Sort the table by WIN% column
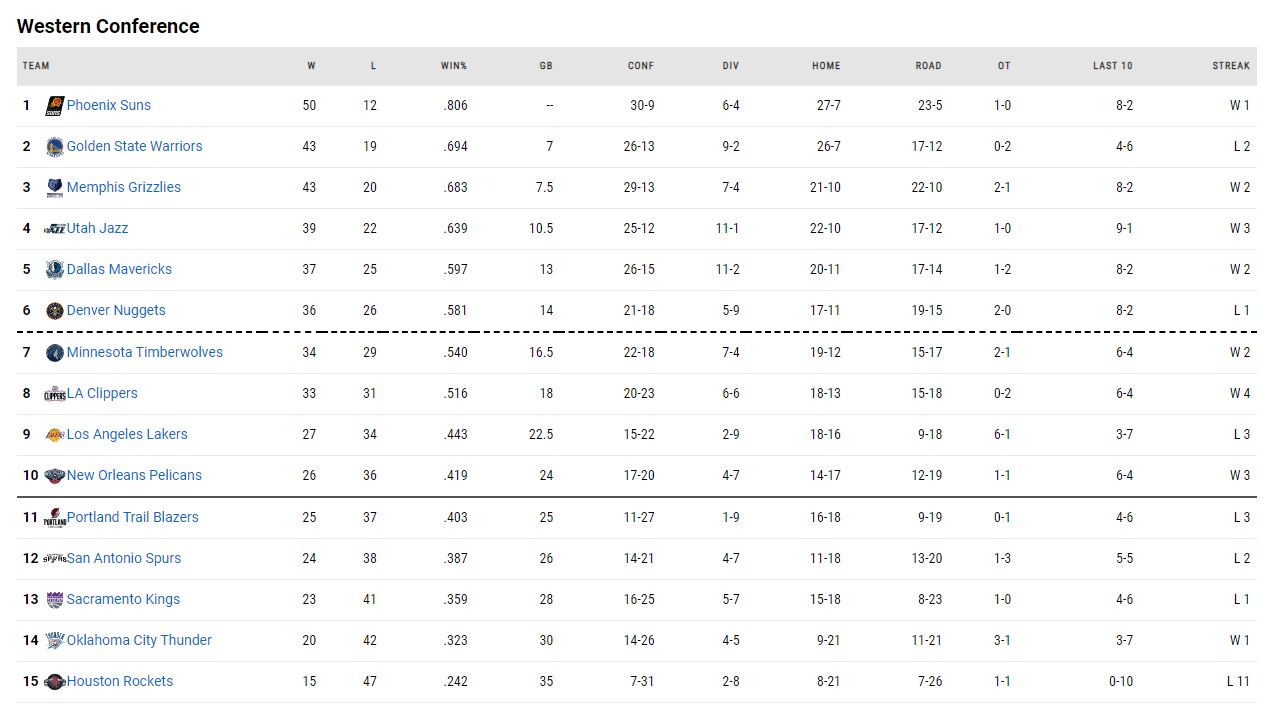This screenshot has height=723, width=1276. pos(454,66)
